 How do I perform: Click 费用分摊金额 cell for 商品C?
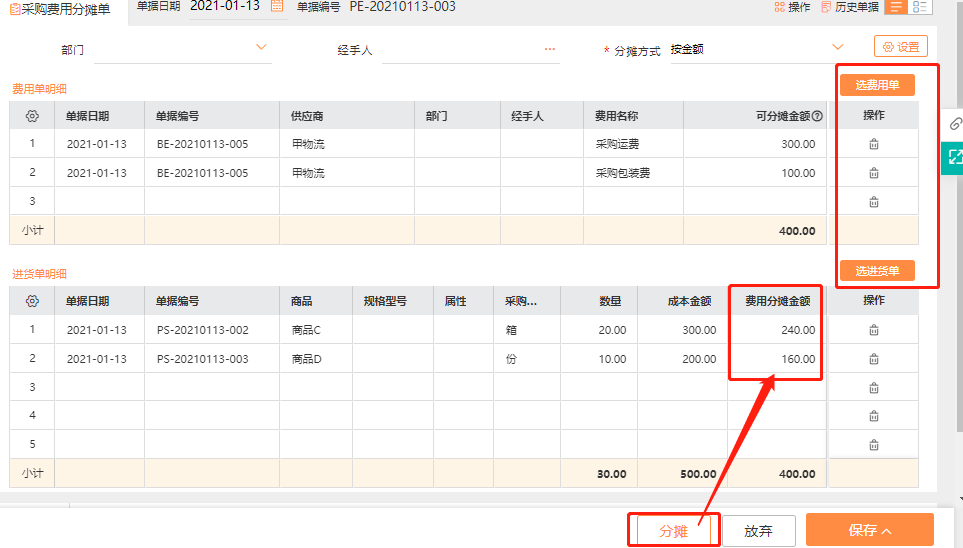click(x=776, y=330)
